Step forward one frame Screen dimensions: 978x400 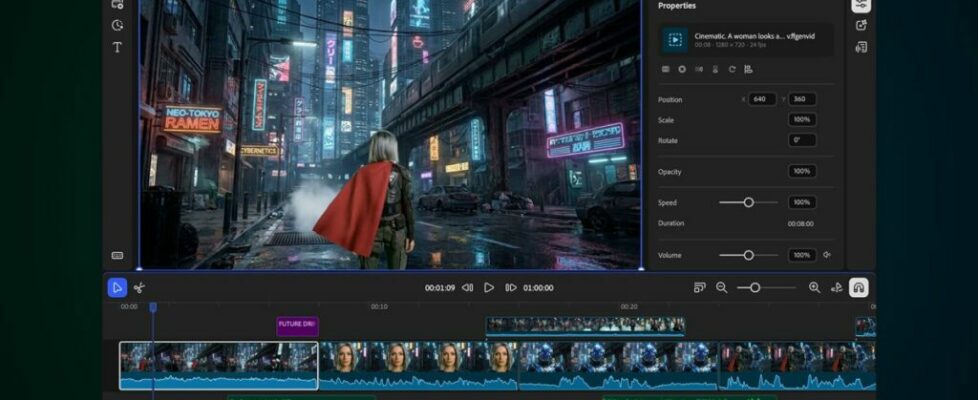511,288
